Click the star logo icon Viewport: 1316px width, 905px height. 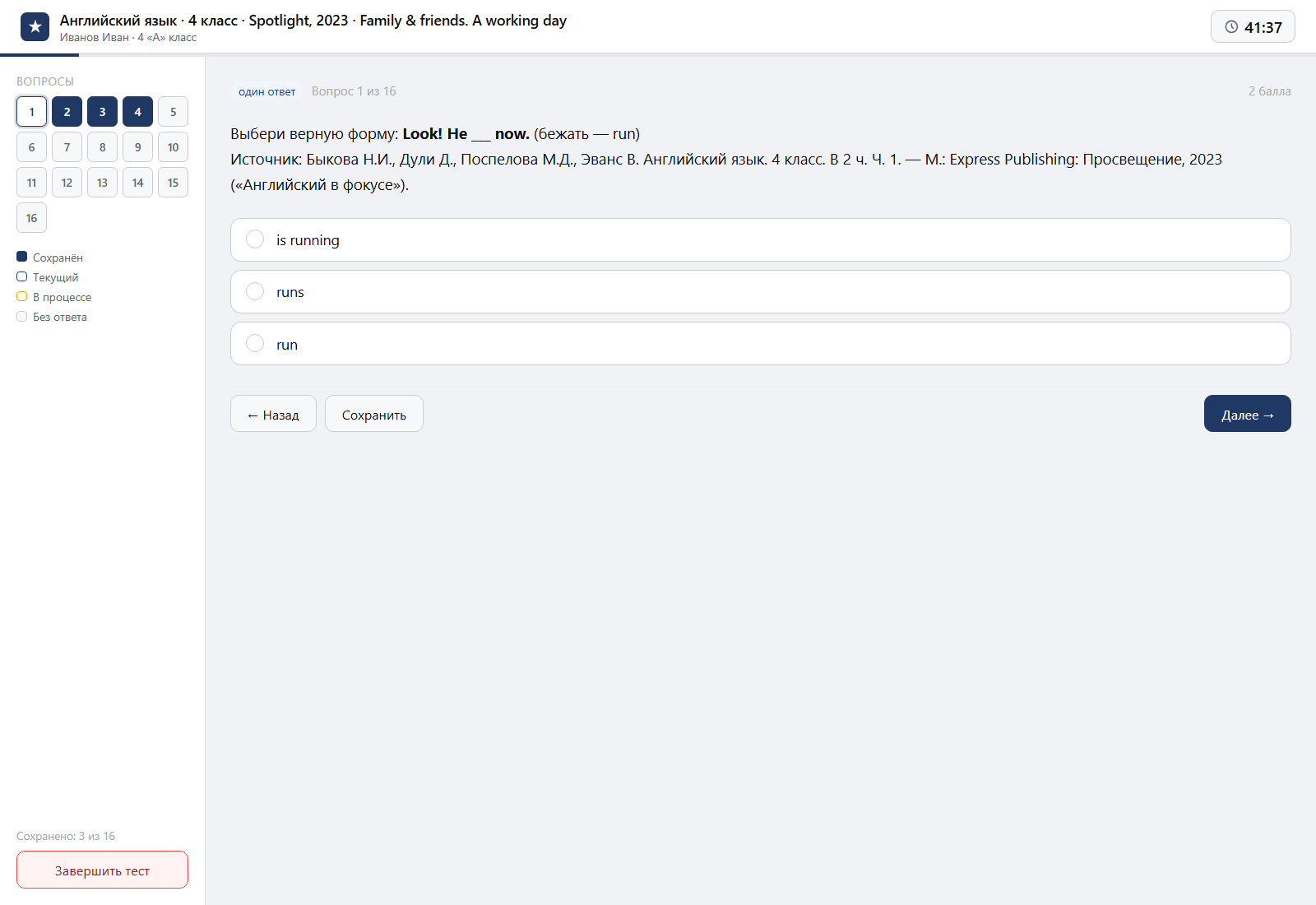tap(35, 27)
